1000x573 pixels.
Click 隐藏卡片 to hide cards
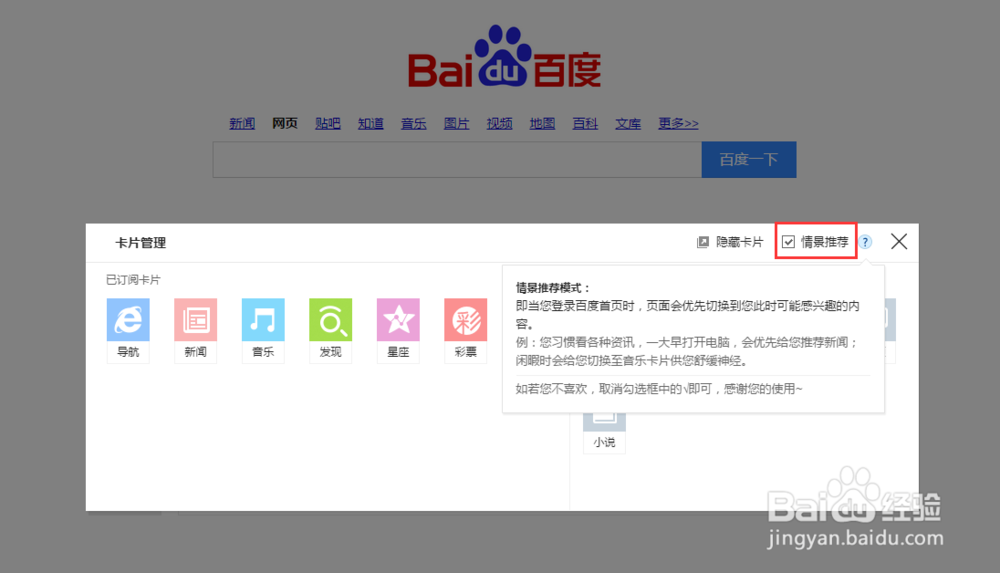tap(730, 242)
